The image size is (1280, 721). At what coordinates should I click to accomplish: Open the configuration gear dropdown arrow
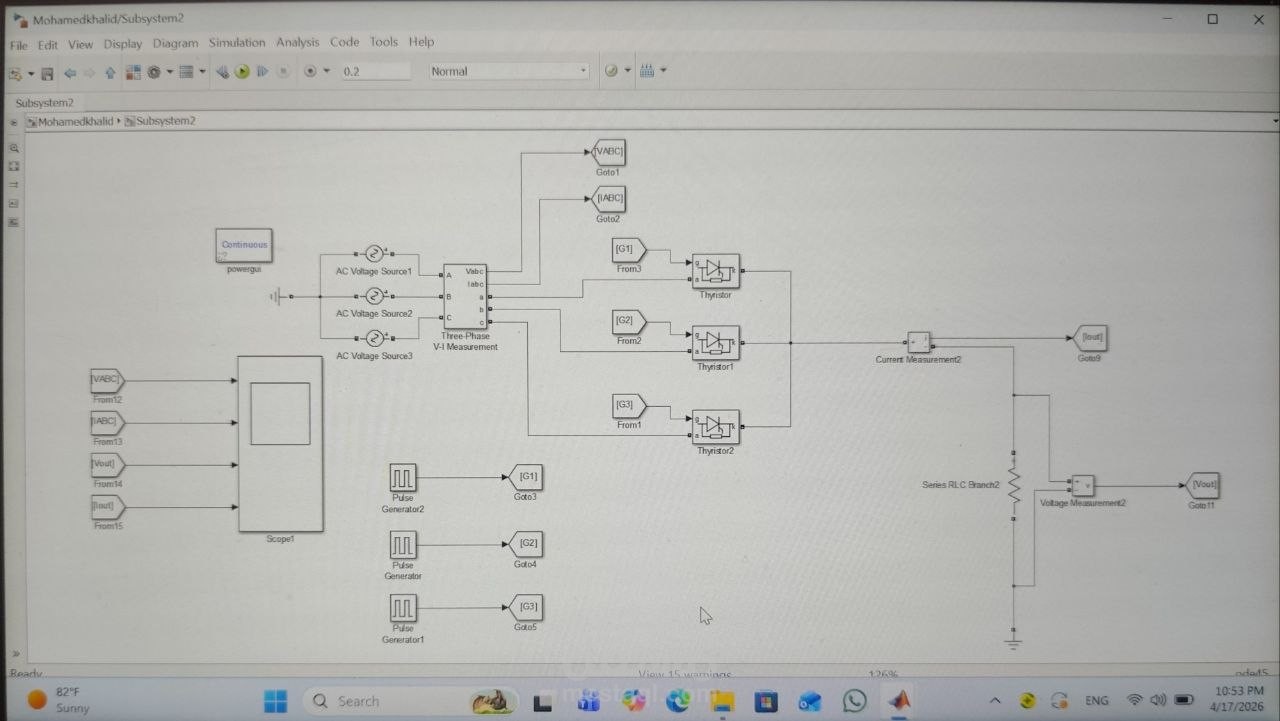(x=169, y=72)
